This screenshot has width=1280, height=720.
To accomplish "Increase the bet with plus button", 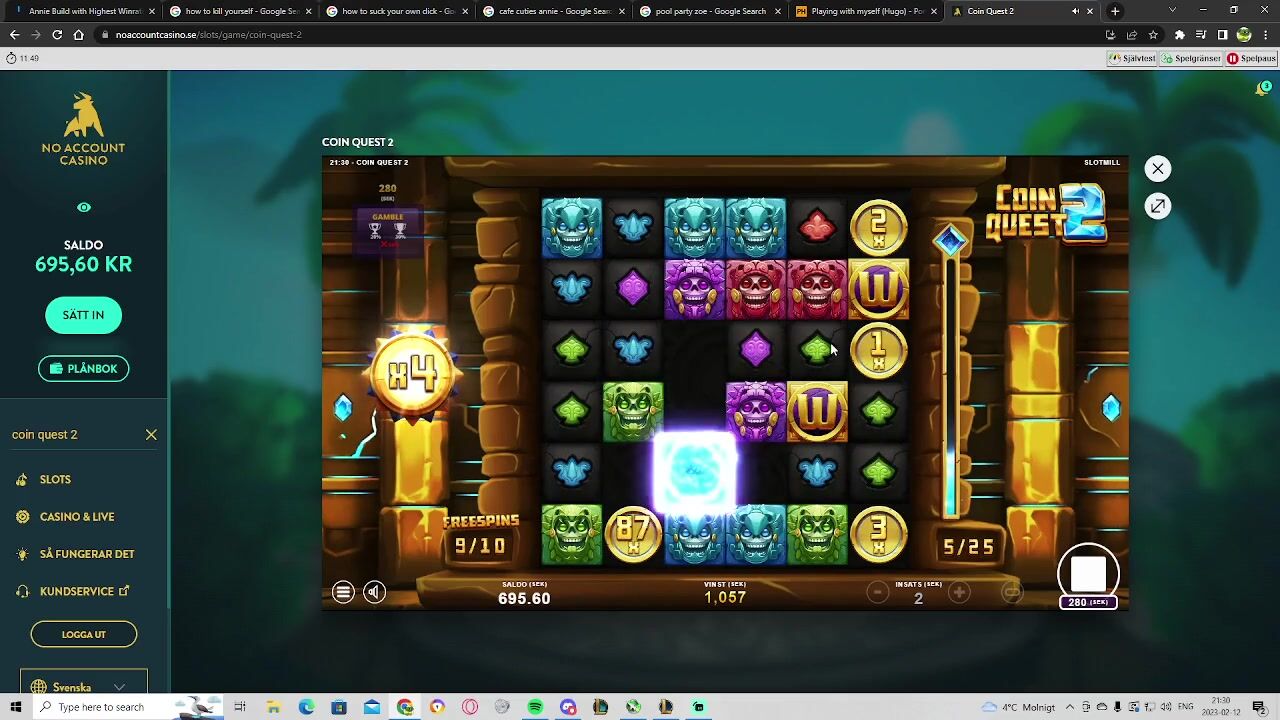I will [959, 593].
